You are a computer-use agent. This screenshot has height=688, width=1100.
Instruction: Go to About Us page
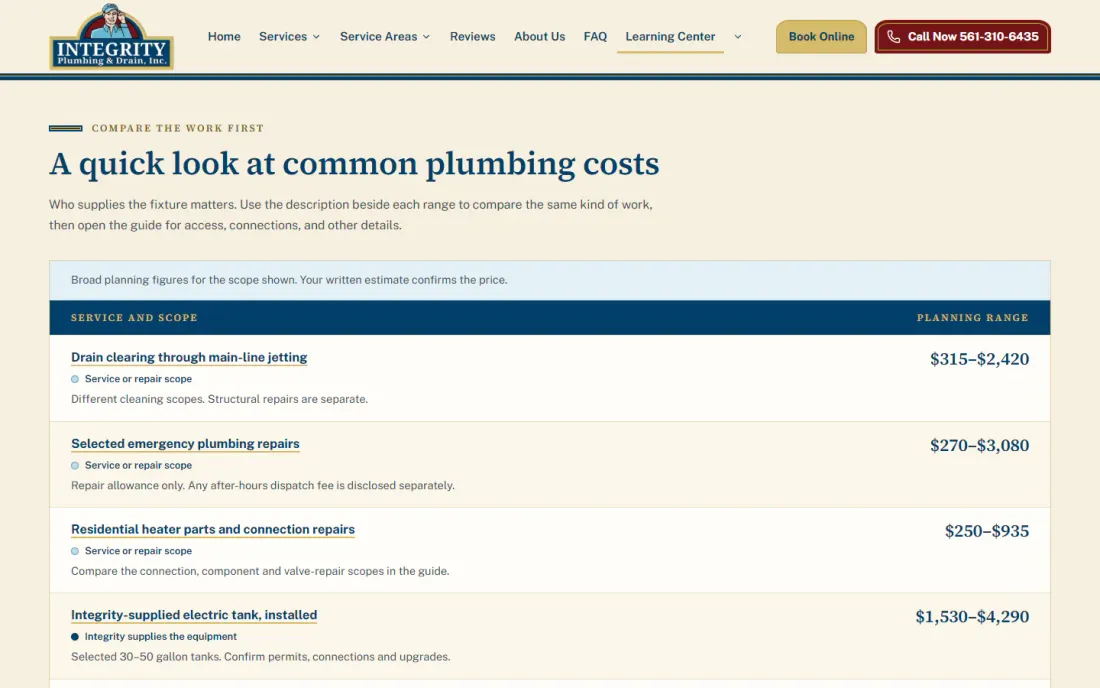tap(539, 36)
